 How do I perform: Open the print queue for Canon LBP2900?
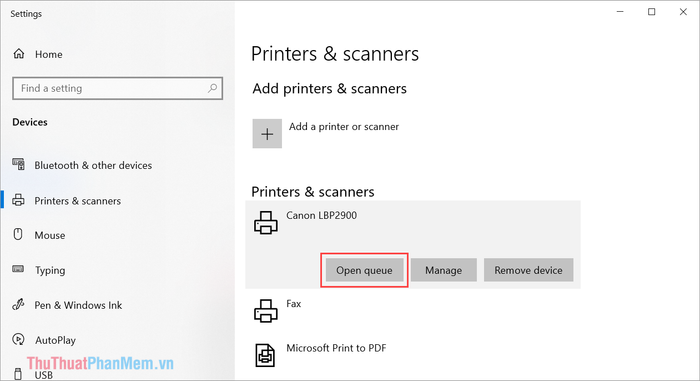[364, 270]
